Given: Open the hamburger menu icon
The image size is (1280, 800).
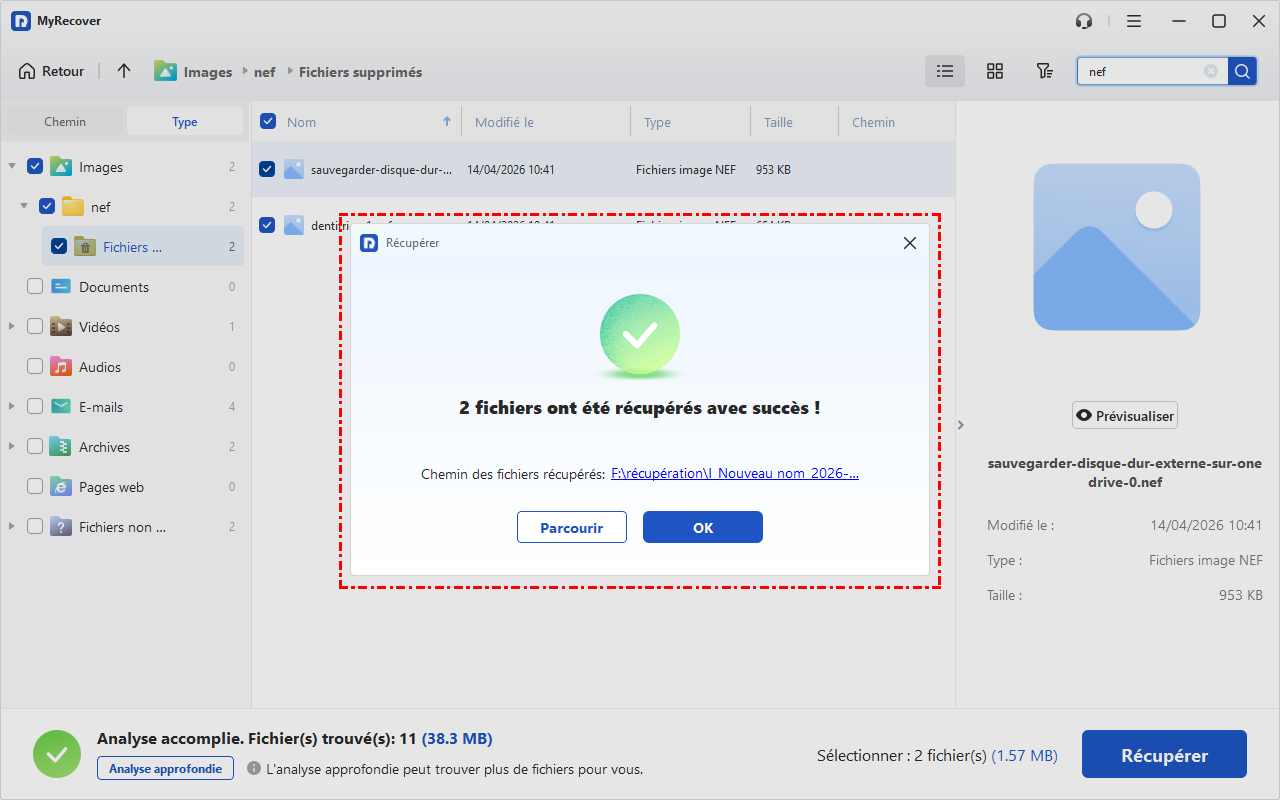Looking at the screenshot, I should click(x=1133, y=21).
